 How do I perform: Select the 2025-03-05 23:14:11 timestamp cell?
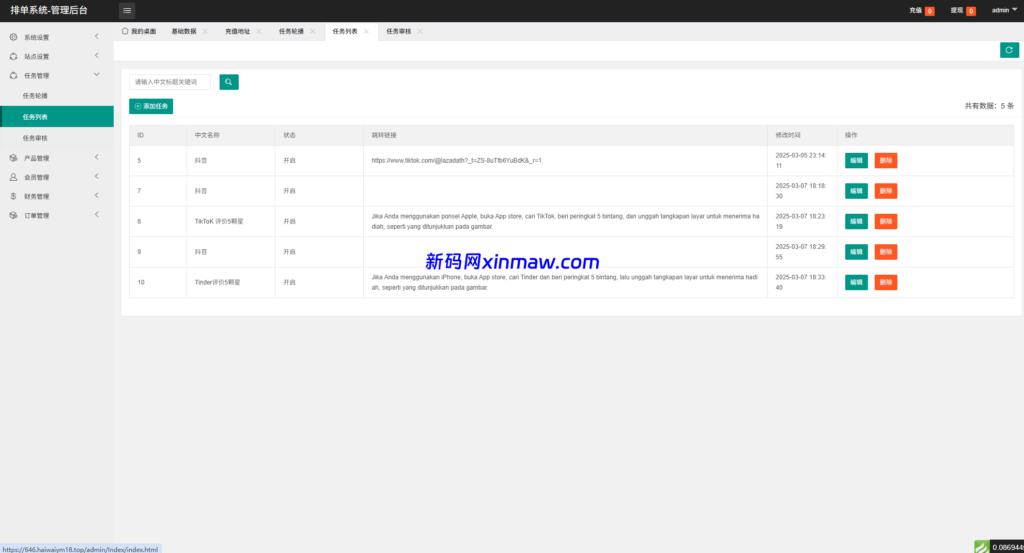[801, 161]
